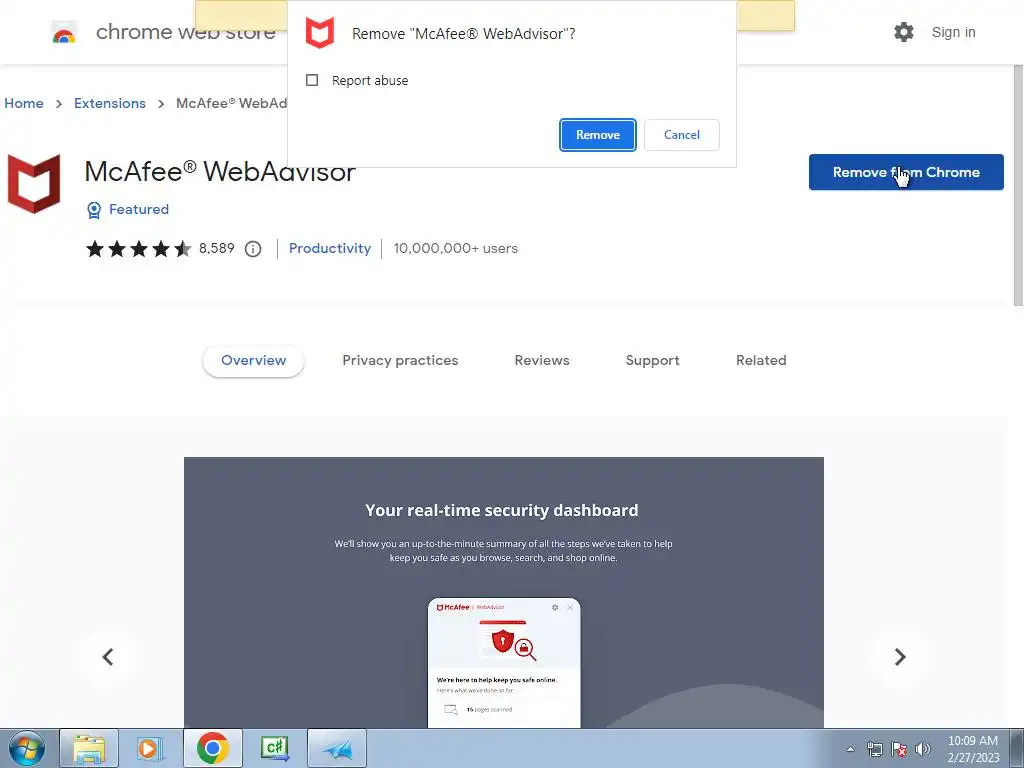Click the McAfee WebAdvisor title heading
The height and width of the screenshot is (768, 1024).
tap(220, 172)
